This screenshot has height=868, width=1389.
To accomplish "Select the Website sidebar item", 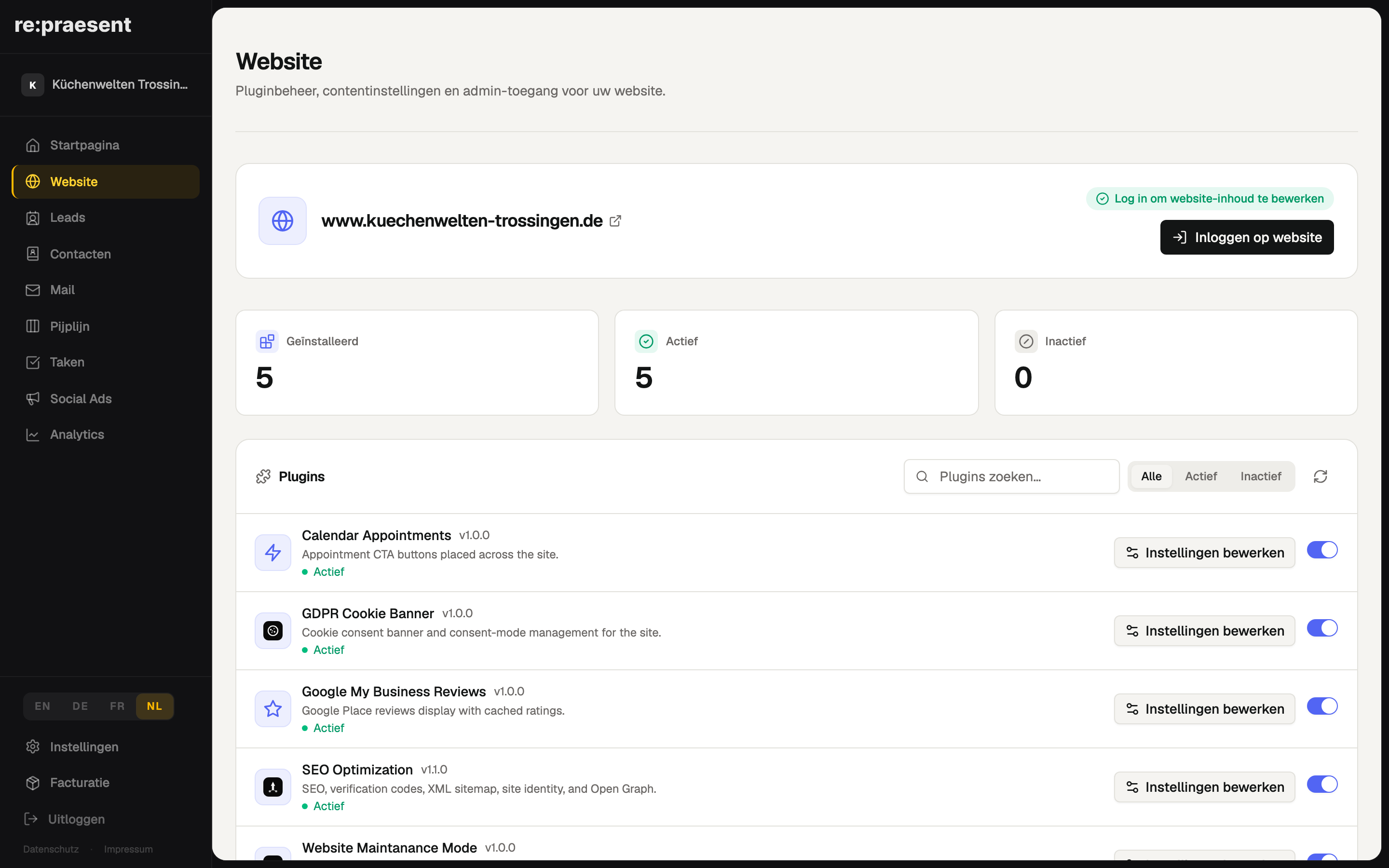I will click(106, 181).
